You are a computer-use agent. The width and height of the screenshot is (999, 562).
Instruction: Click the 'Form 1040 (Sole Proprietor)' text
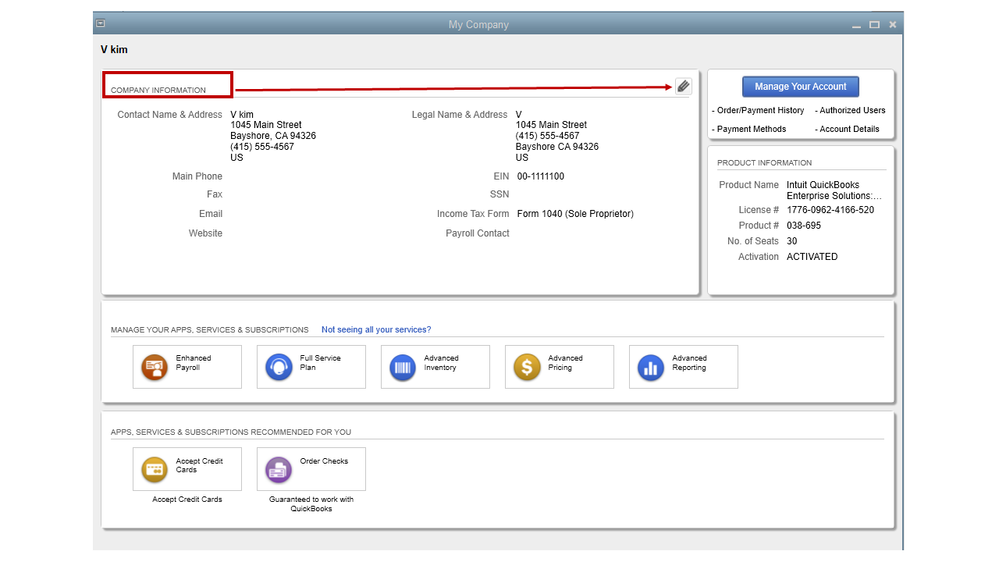point(575,213)
